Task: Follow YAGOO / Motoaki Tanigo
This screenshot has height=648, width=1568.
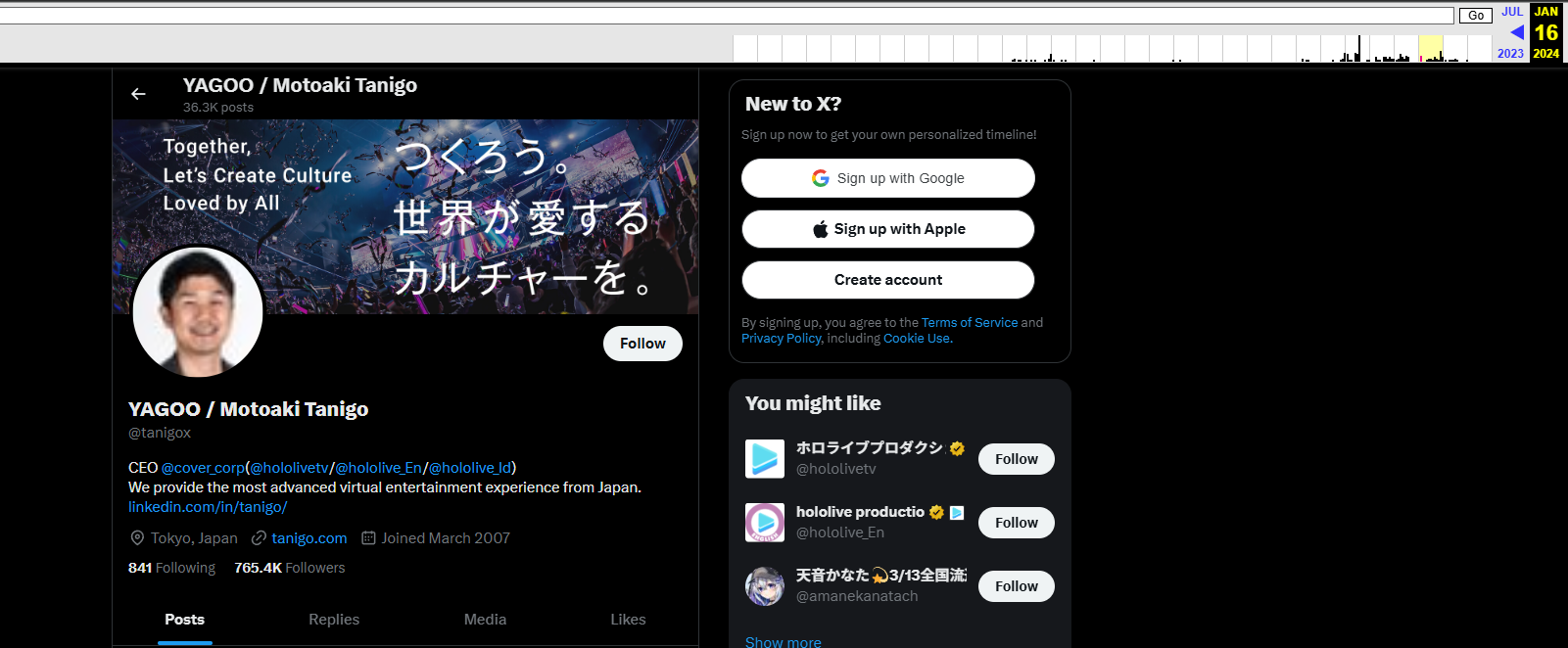Action: pyautogui.click(x=642, y=344)
